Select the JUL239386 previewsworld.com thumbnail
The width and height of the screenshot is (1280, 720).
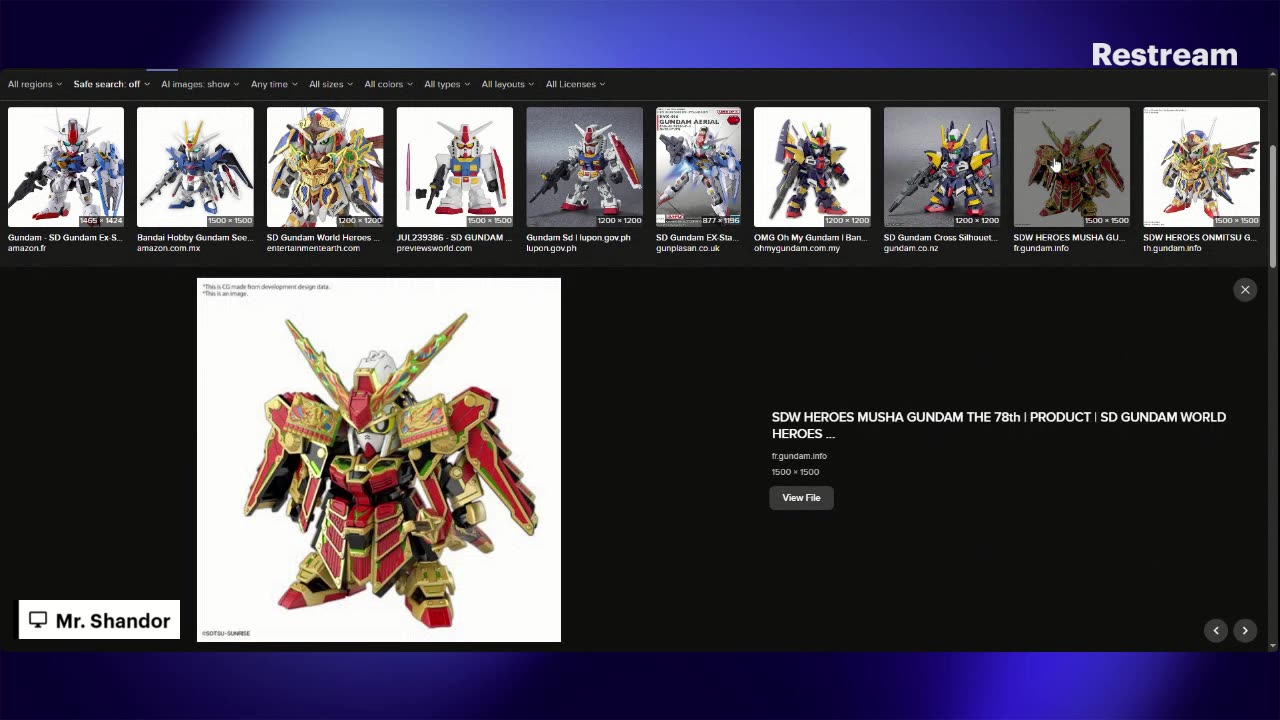(455, 167)
